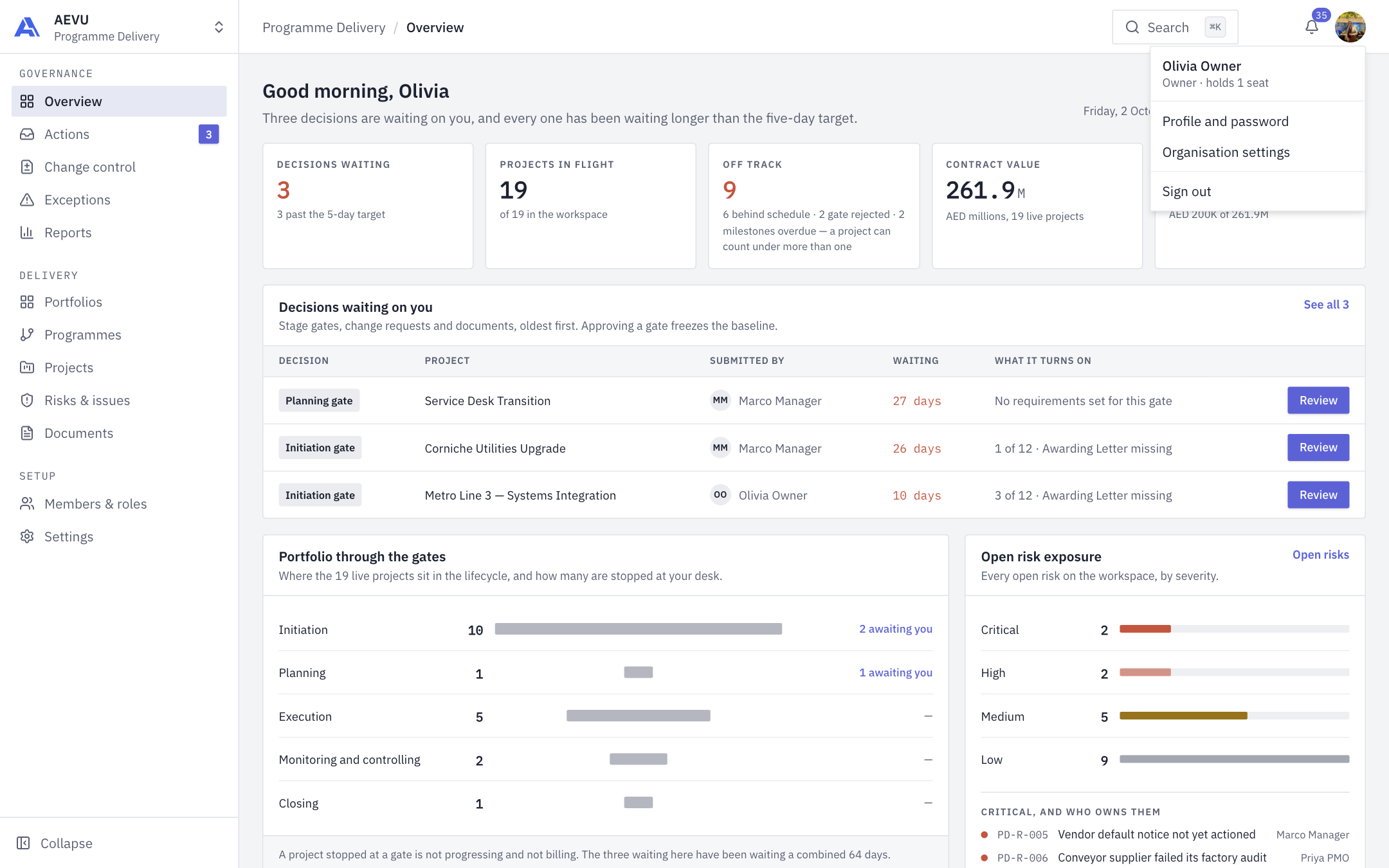Click the AEVU logo icon

click(x=27, y=27)
